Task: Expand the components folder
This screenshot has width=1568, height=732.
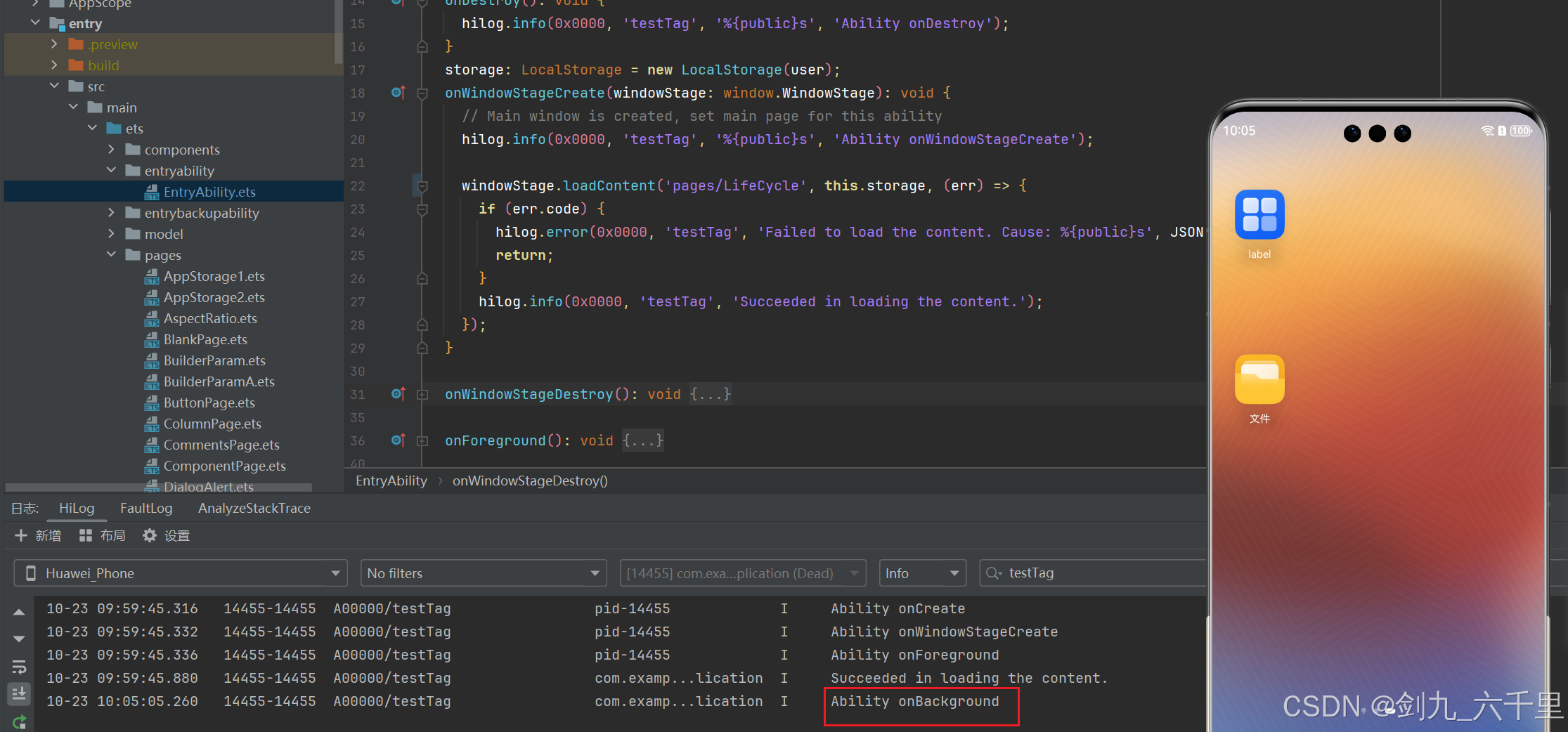Action: click(x=111, y=150)
